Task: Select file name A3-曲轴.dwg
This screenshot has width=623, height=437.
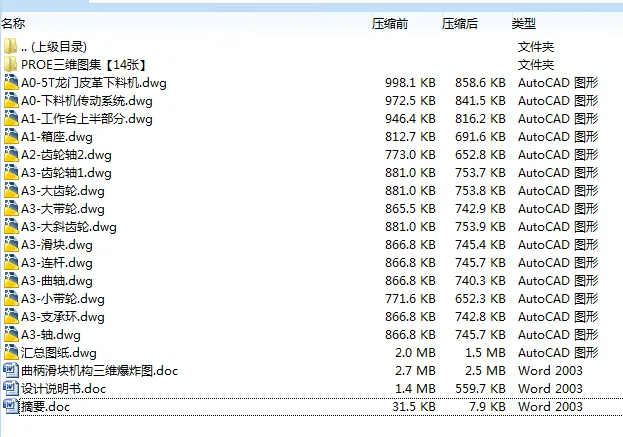Action: click(57, 281)
